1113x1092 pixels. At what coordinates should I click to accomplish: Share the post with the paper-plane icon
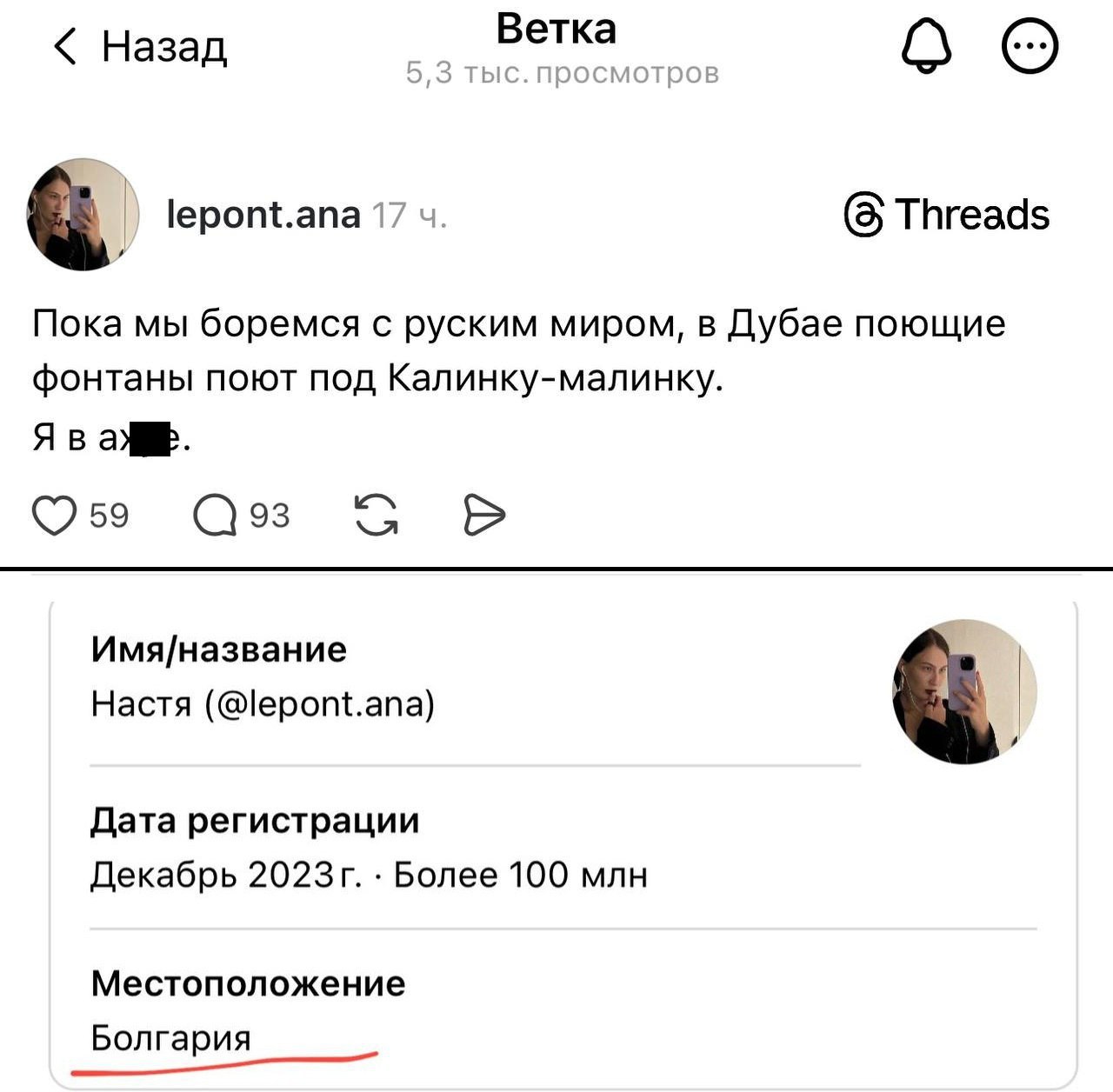(484, 516)
